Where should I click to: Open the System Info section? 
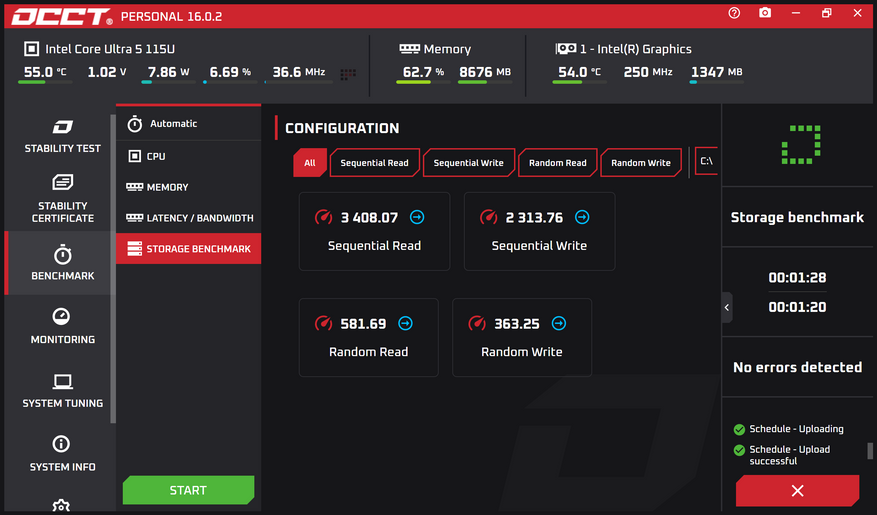(x=63, y=454)
